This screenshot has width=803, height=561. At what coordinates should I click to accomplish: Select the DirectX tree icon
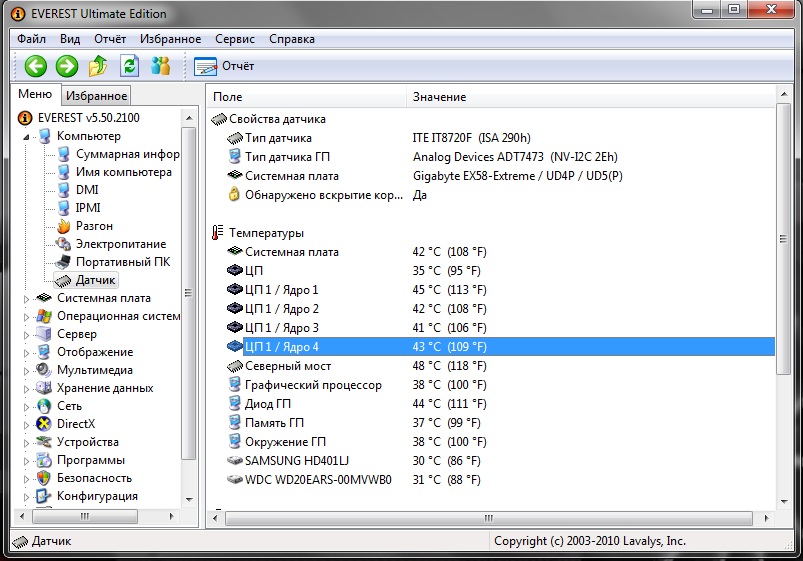pos(45,424)
